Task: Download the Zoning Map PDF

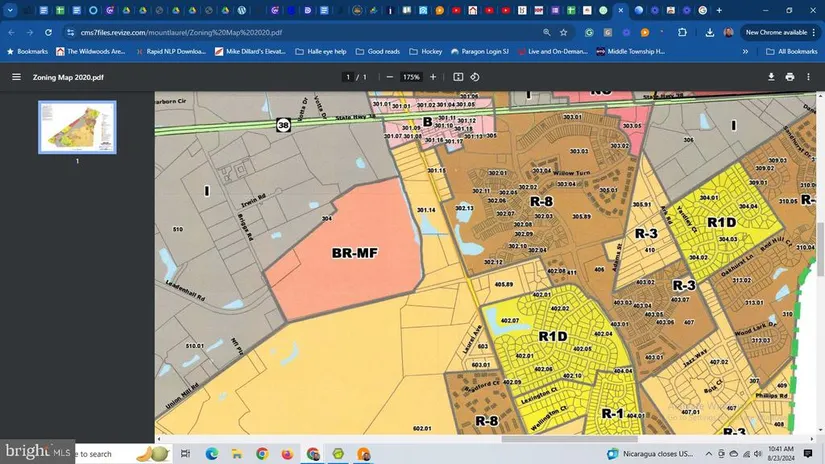Action: pos(771,77)
